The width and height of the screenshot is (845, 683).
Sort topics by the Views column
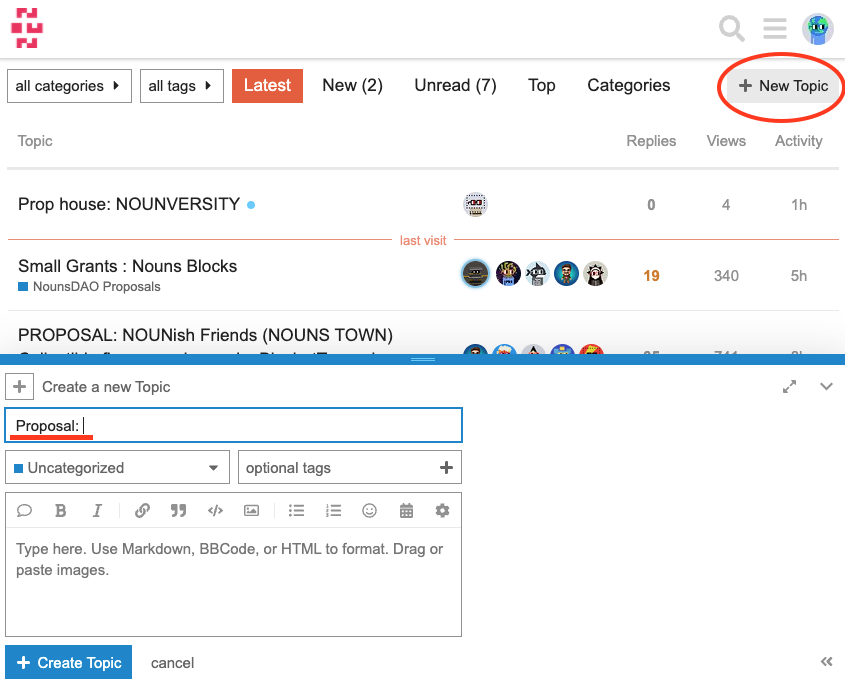(x=726, y=141)
